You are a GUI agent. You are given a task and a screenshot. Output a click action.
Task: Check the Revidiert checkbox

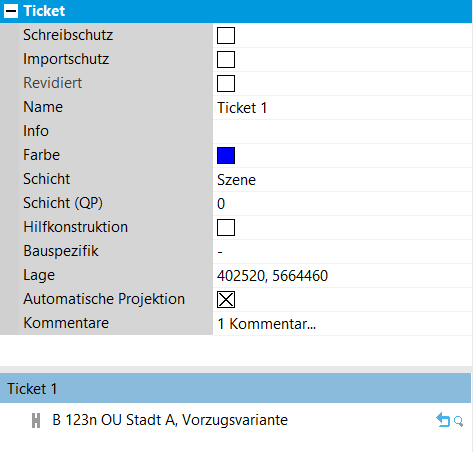pyautogui.click(x=226, y=83)
